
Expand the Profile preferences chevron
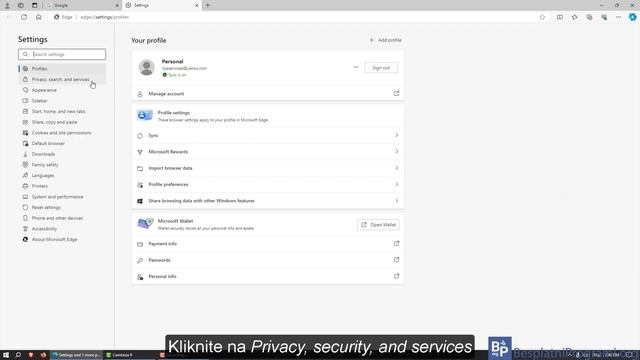point(396,184)
